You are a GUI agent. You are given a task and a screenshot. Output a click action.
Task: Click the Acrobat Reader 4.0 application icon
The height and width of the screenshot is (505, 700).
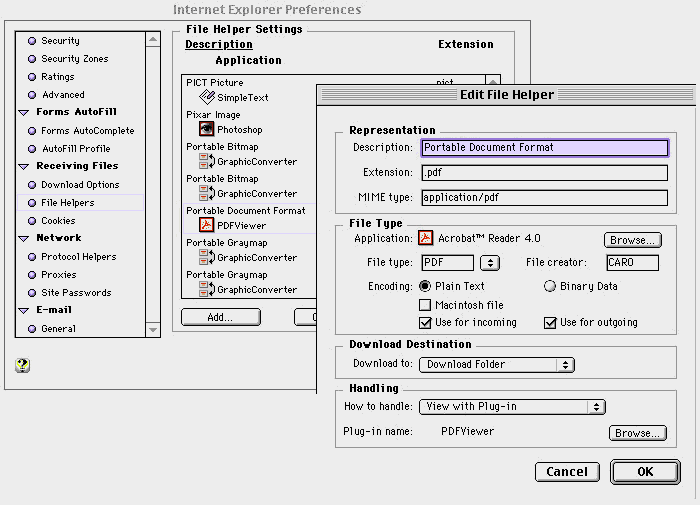click(425, 239)
